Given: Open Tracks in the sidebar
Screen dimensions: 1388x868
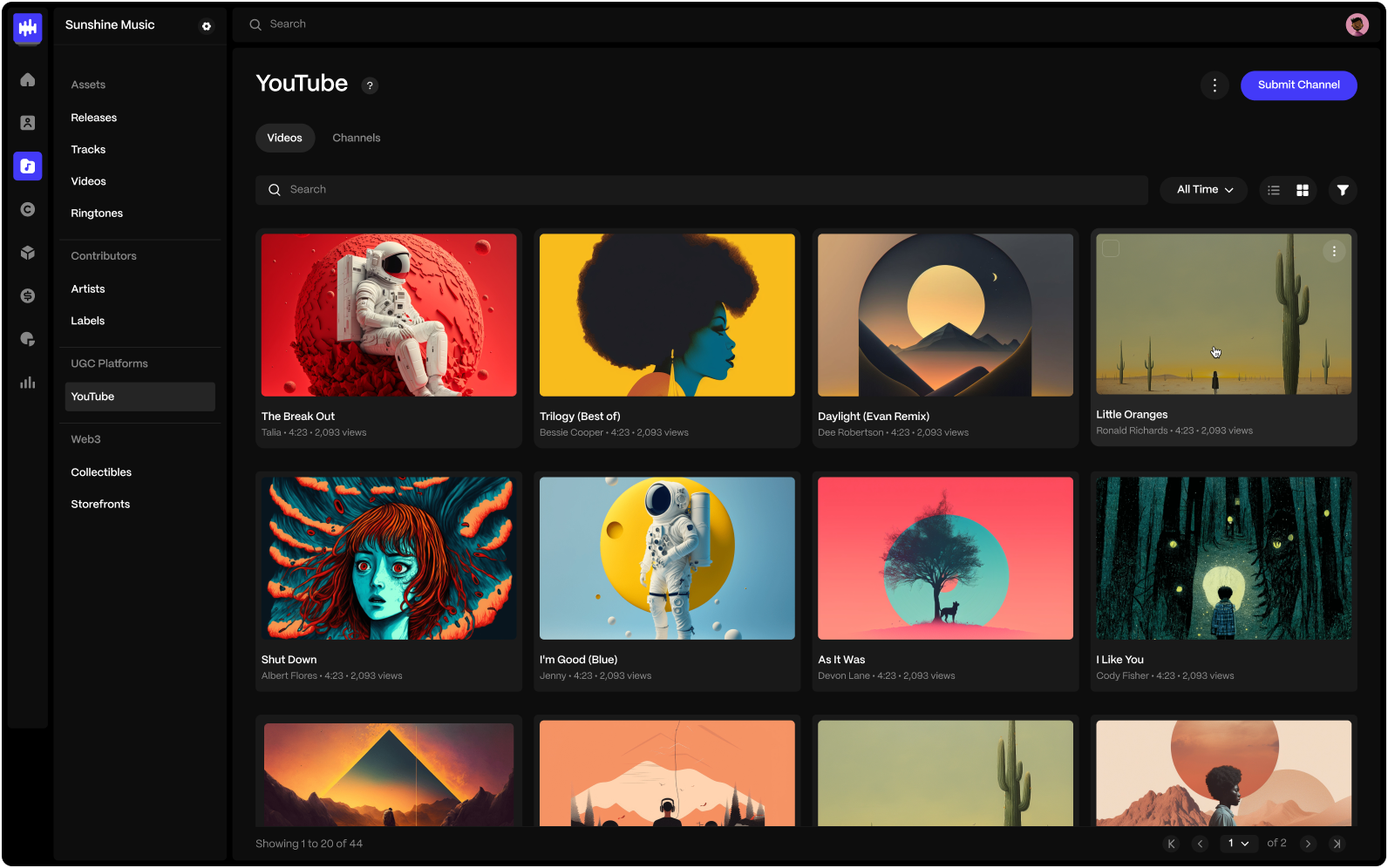Looking at the screenshot, I should [88, 150].
